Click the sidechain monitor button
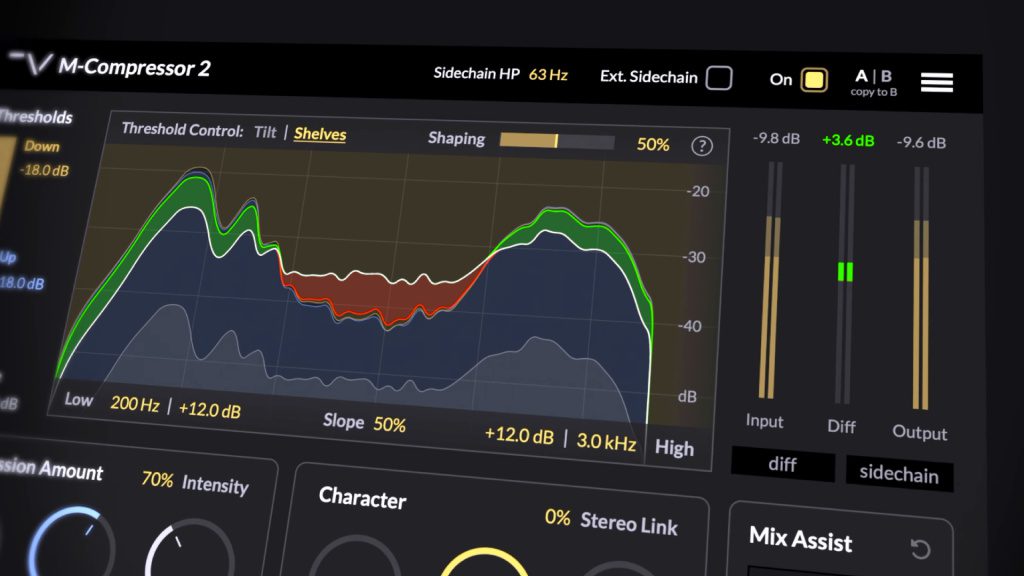The image size is (1024, 576). tap(899, 473)
